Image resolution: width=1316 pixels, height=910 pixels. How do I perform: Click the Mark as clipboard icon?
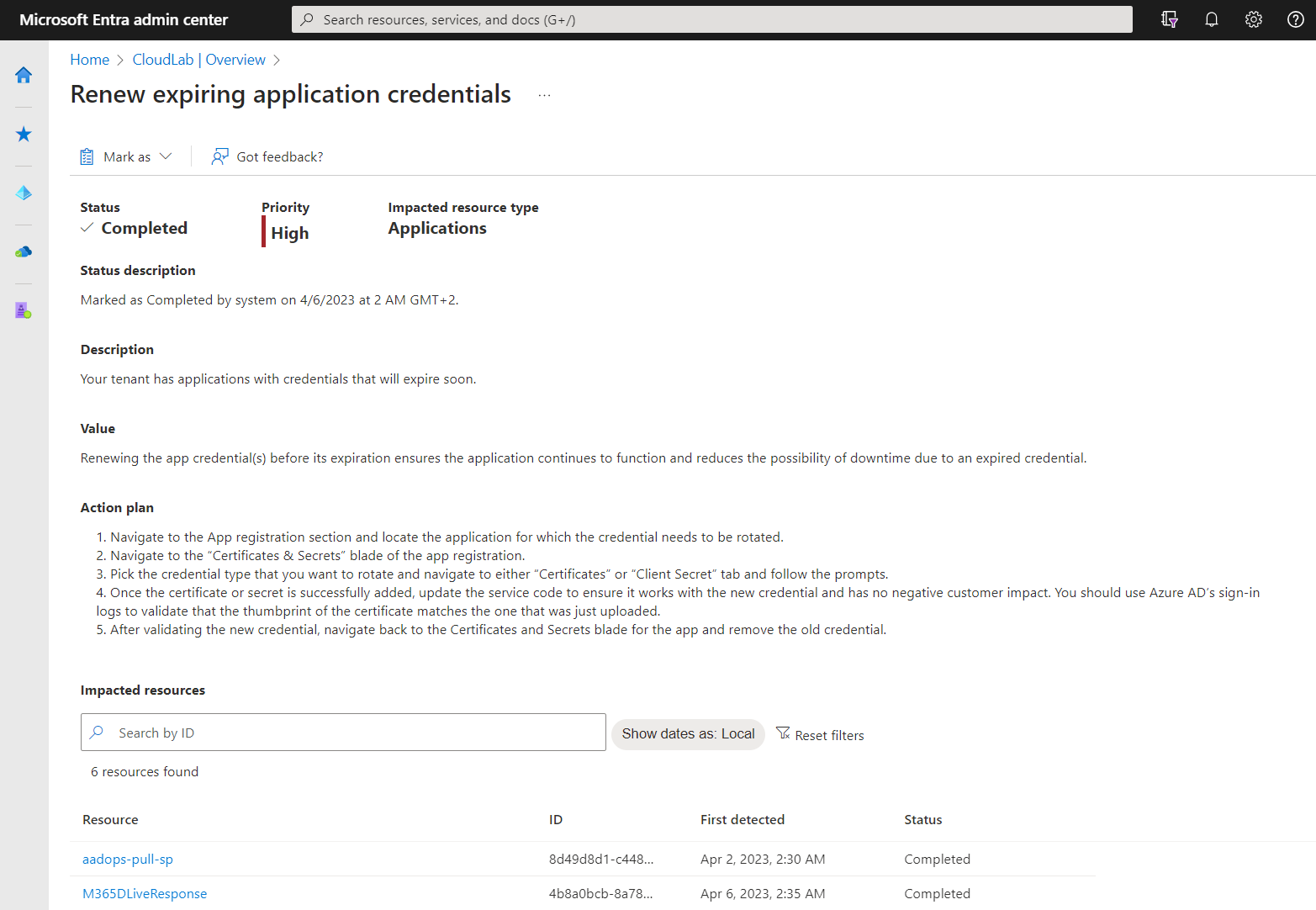click(87, 156)
